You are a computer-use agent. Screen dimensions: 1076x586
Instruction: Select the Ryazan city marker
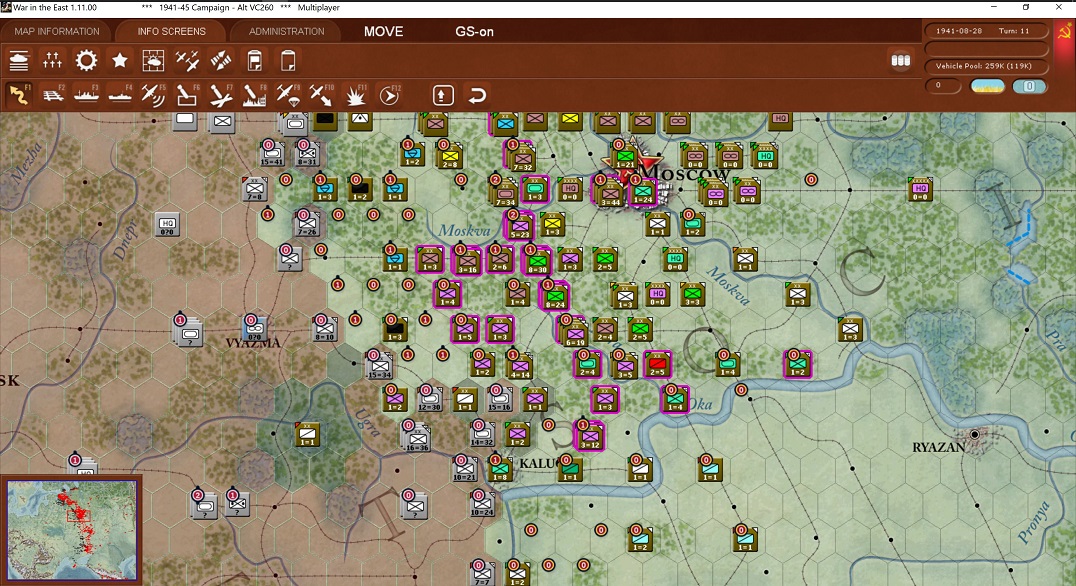pyautogui.click(x=974, y=434)
